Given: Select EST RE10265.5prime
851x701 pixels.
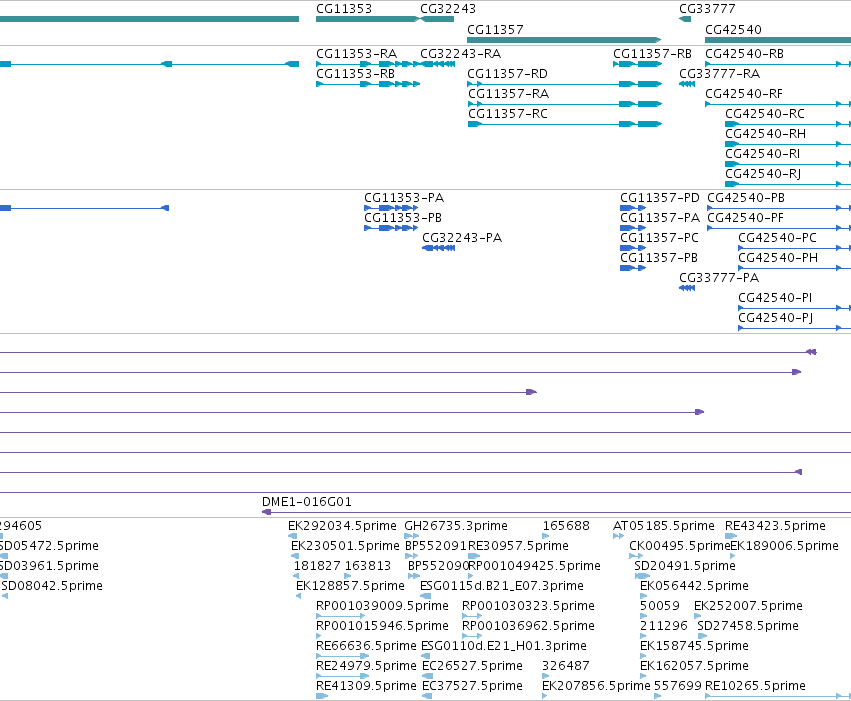Looking at the screenshot, I should [x=755, y=687].
